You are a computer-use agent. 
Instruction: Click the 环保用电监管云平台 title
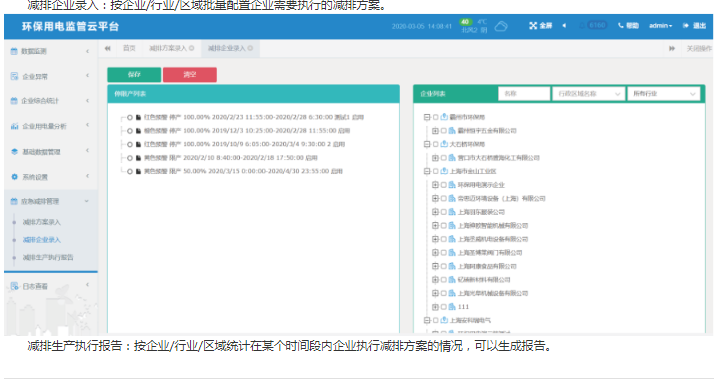coord(71,26)
